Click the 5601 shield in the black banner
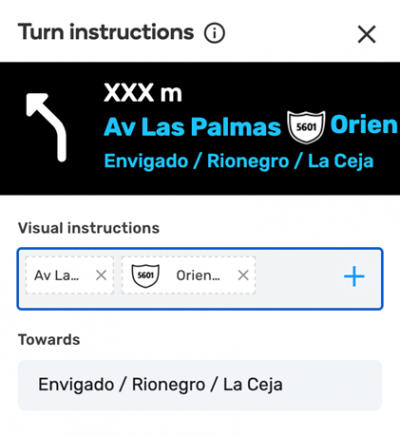This screenshot has height=436, width=400. point(306,127)
